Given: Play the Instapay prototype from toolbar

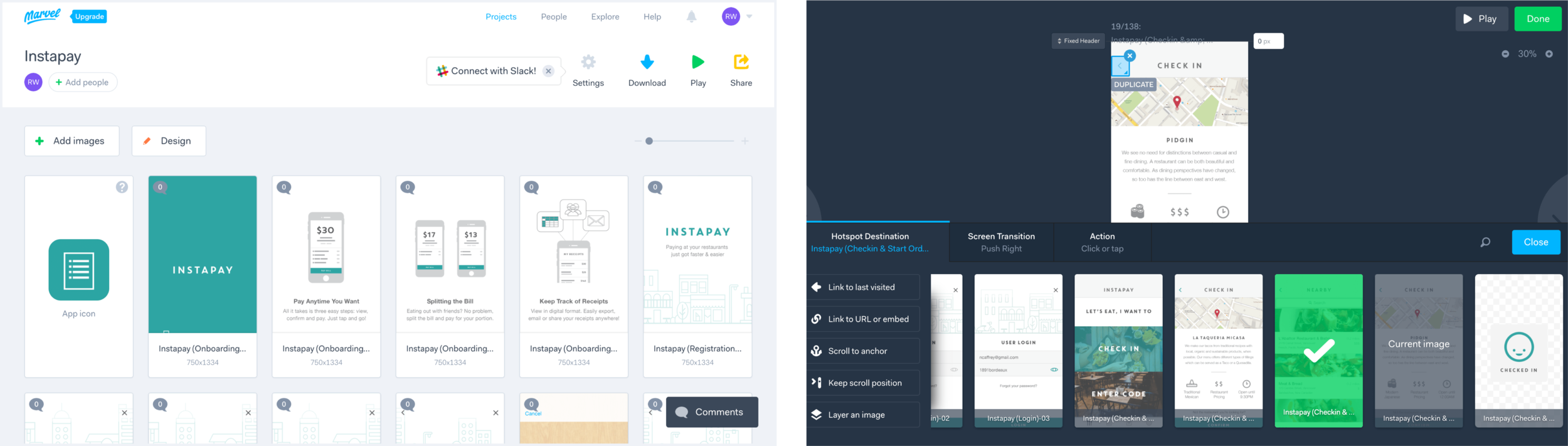Looking at the screenshot, I should point(698,71).
